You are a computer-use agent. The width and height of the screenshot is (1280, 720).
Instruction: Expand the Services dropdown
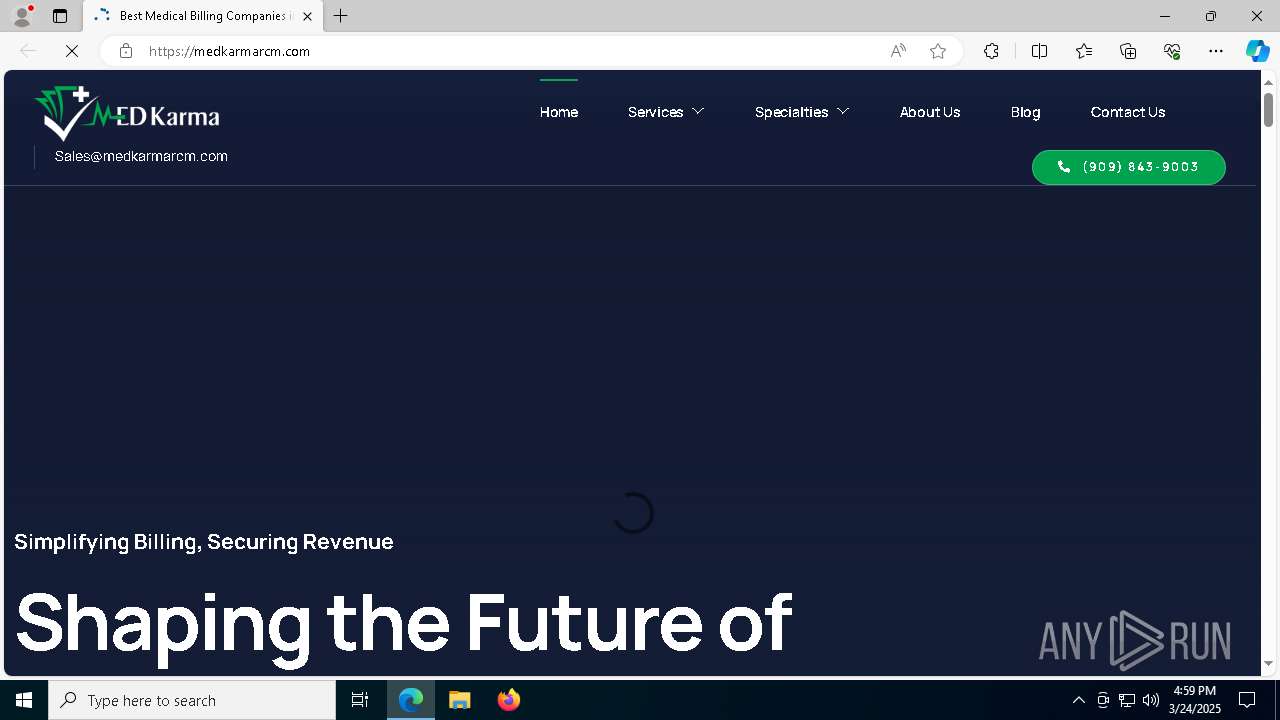[x=666, y=112]
